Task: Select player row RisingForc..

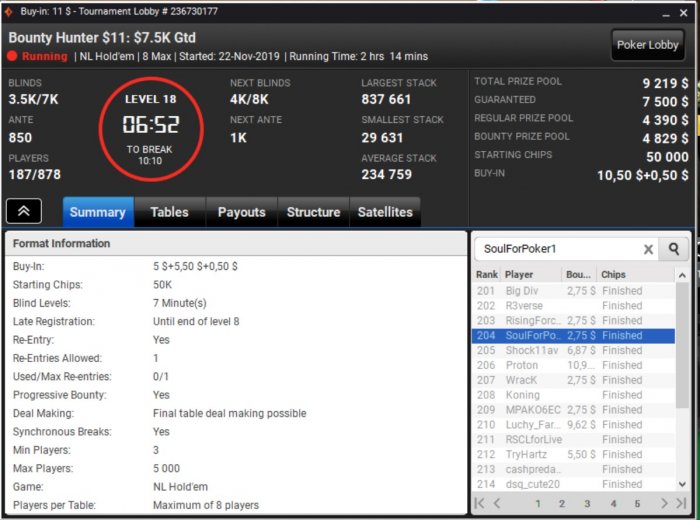Action: coord(574,320)
